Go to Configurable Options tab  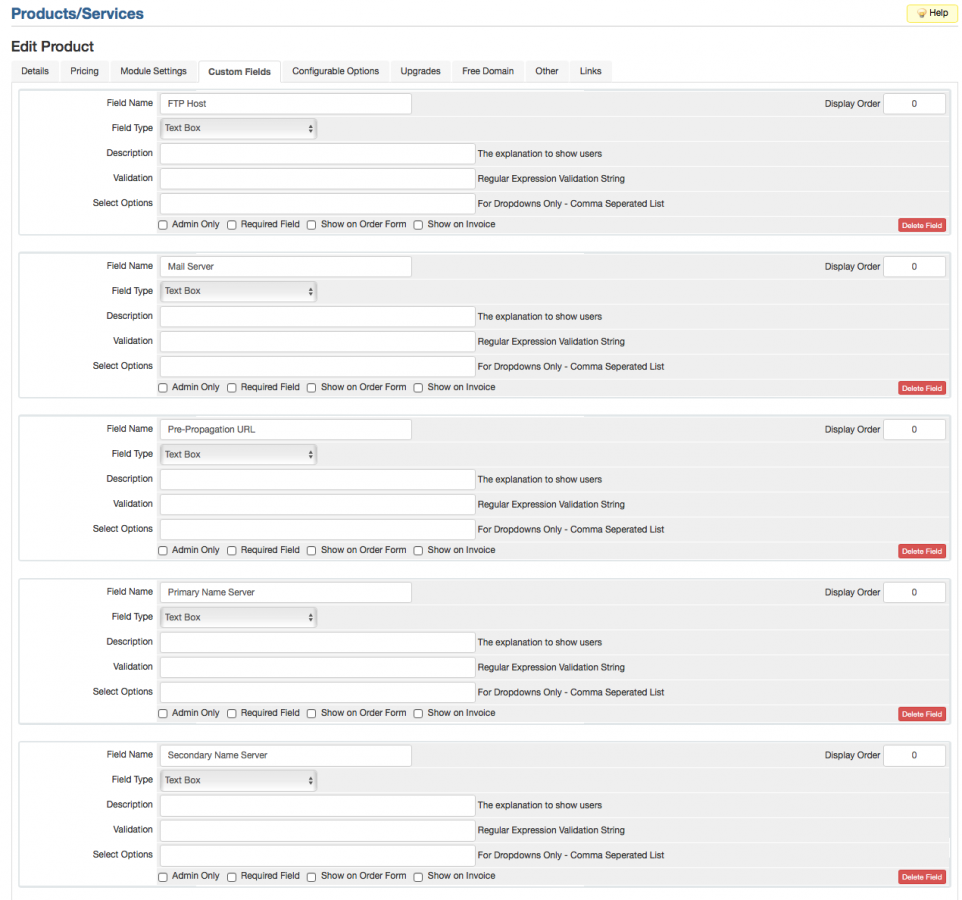[335, 71]
